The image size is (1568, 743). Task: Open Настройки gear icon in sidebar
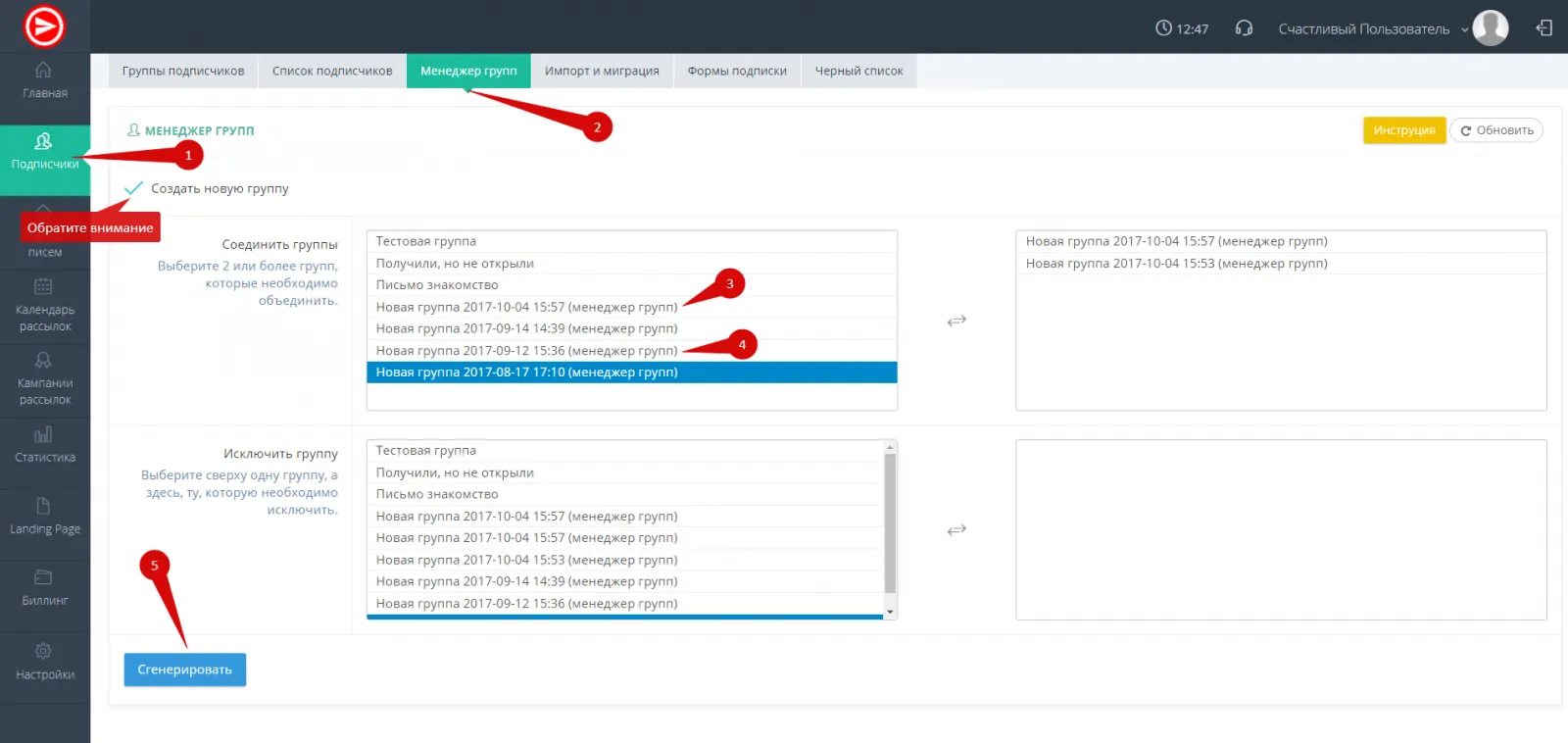point(44,652)
